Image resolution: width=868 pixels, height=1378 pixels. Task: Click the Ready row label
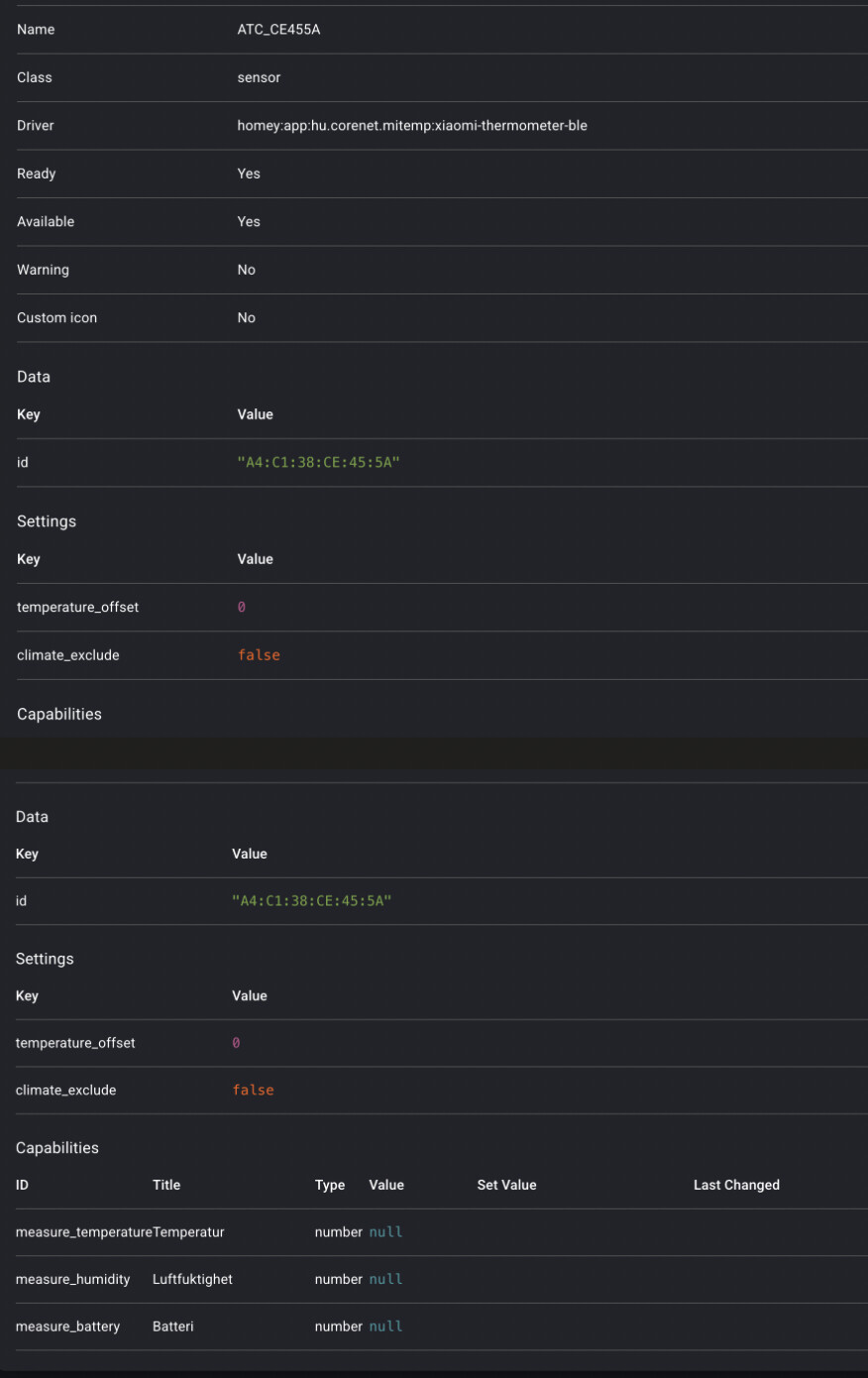37,173
